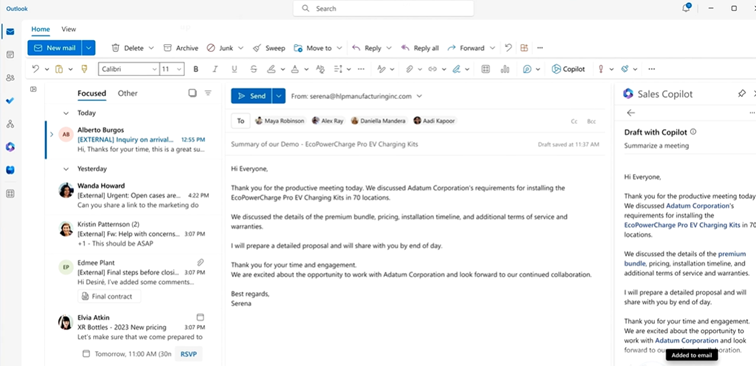756x366 pixels.
Task: Select the Maya Robinson recipient chip
Action: tap(280, 121)
